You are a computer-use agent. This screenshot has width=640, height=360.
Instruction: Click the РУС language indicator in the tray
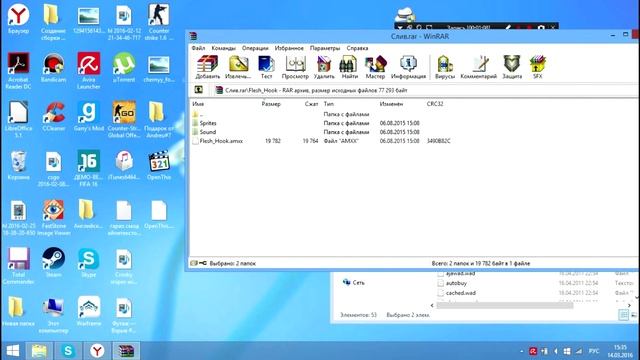pyautogui.click(x=594, y=351)
